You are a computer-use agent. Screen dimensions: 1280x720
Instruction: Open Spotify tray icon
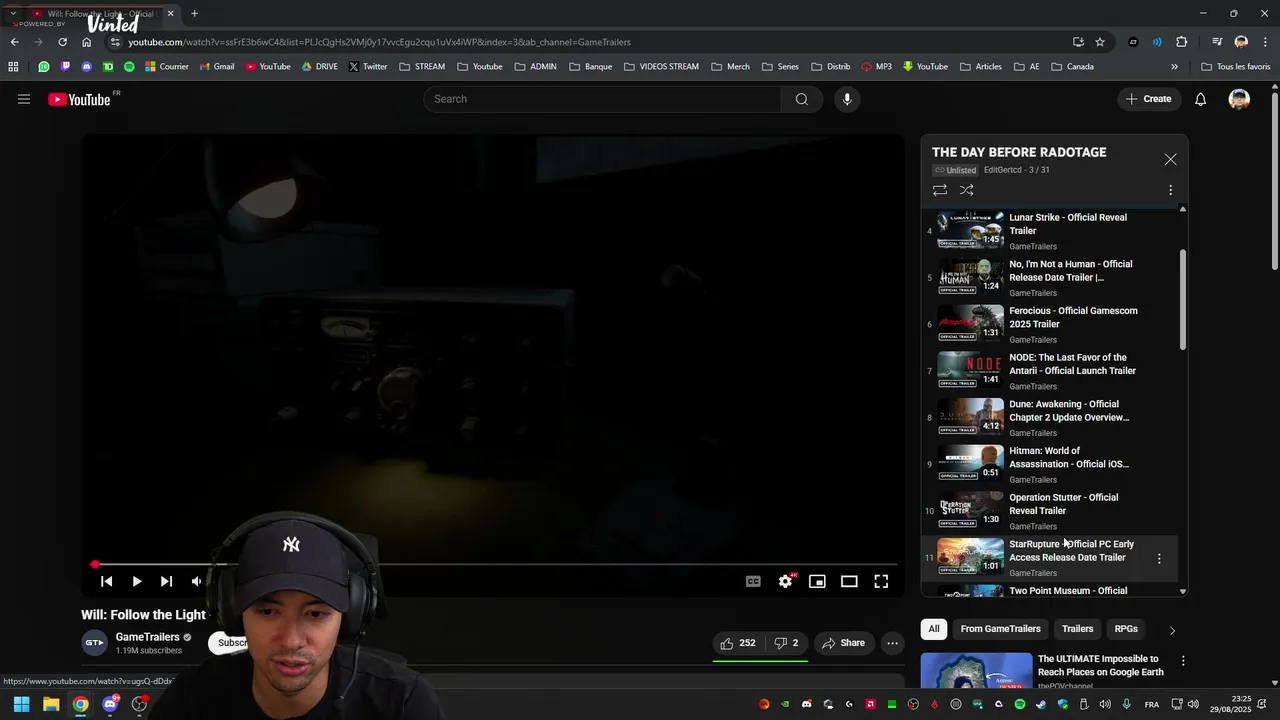pos(1020,704)
